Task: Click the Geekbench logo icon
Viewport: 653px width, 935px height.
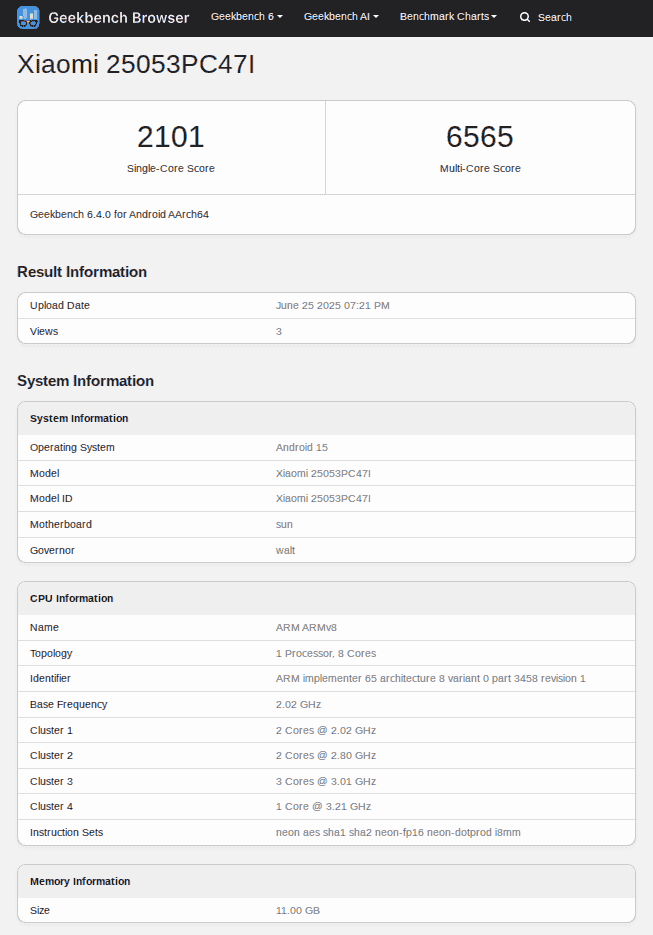Action: [x=28, y=17]
